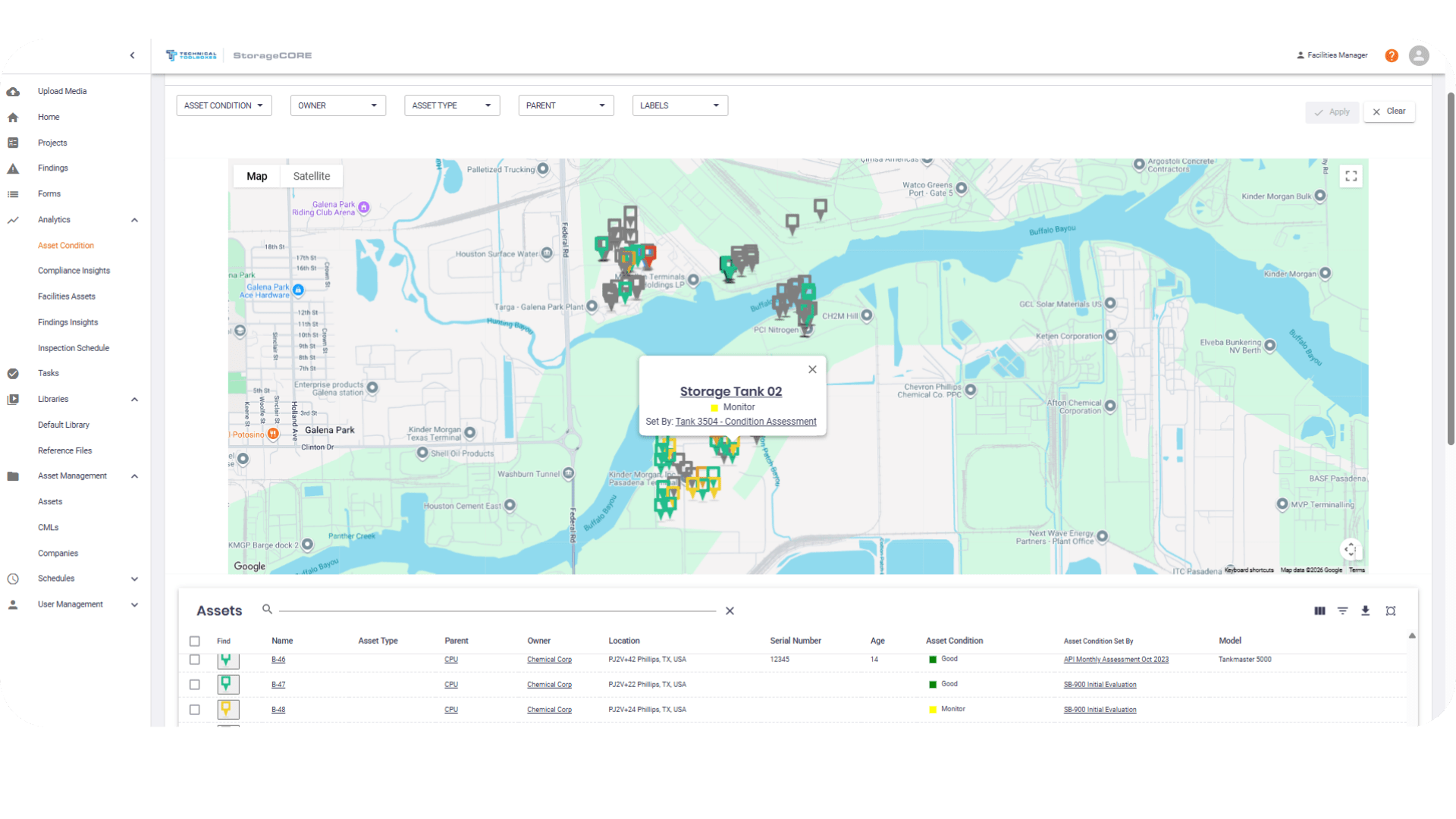1456x819 pixels.
Task: Open the Labels filter dropdown
Action: (680, 105)
